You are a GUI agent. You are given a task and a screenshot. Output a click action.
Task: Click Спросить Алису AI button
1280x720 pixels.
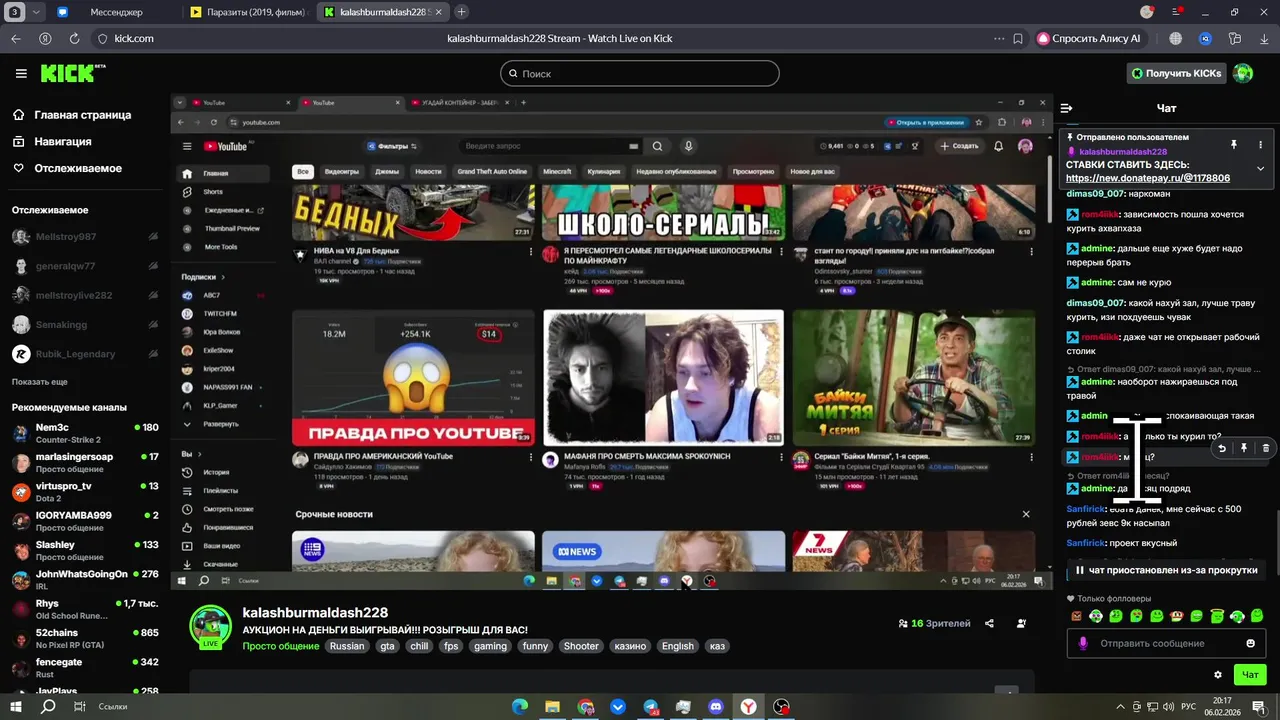1089,38
